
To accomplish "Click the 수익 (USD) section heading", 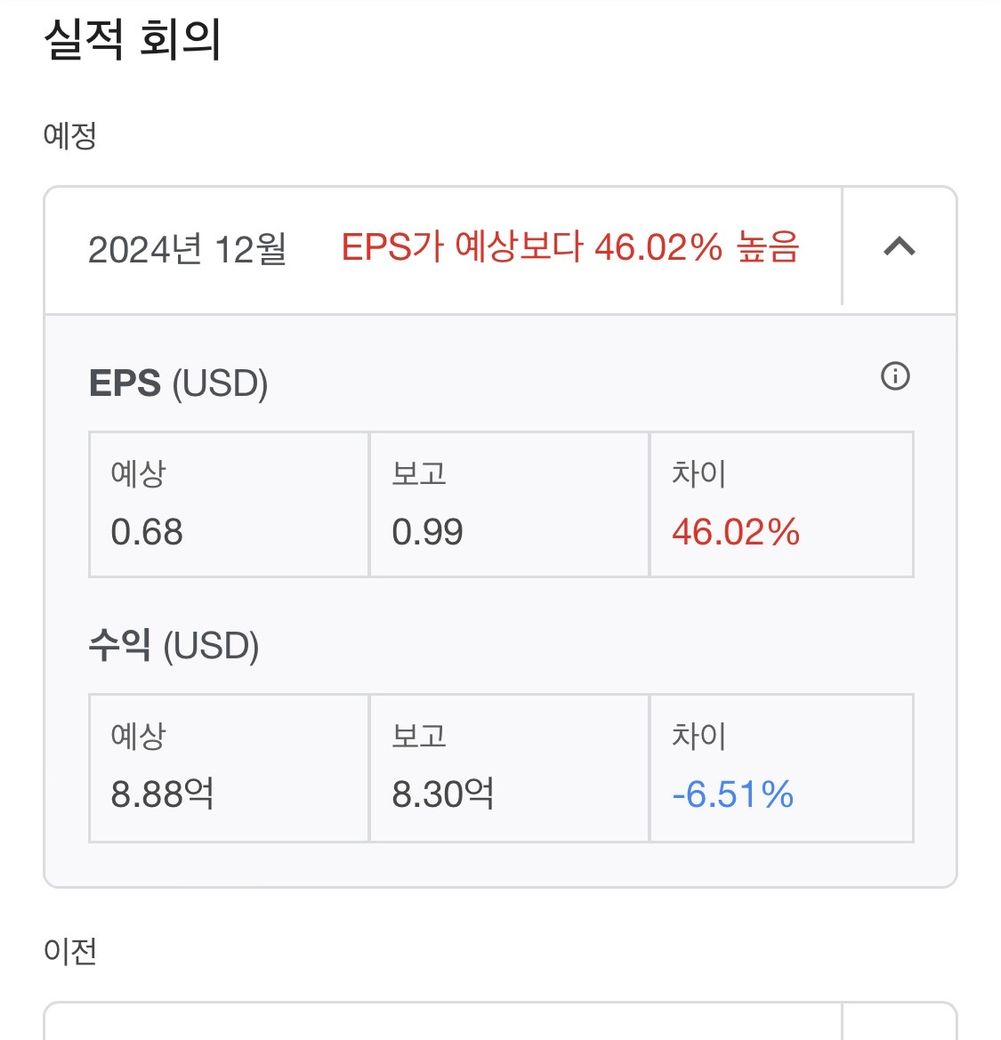I will tap(174, 647).
